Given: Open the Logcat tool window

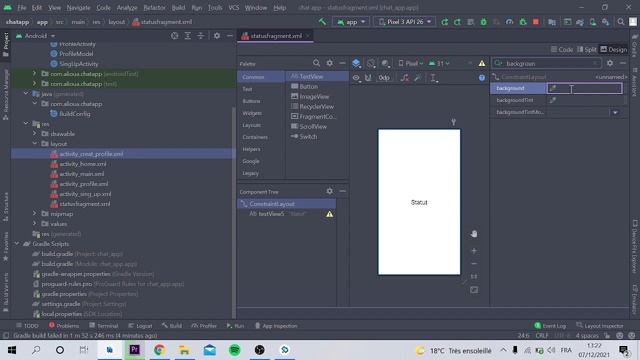Looking at the screenshot, I should pyautogui.click(x=140, y=326).
